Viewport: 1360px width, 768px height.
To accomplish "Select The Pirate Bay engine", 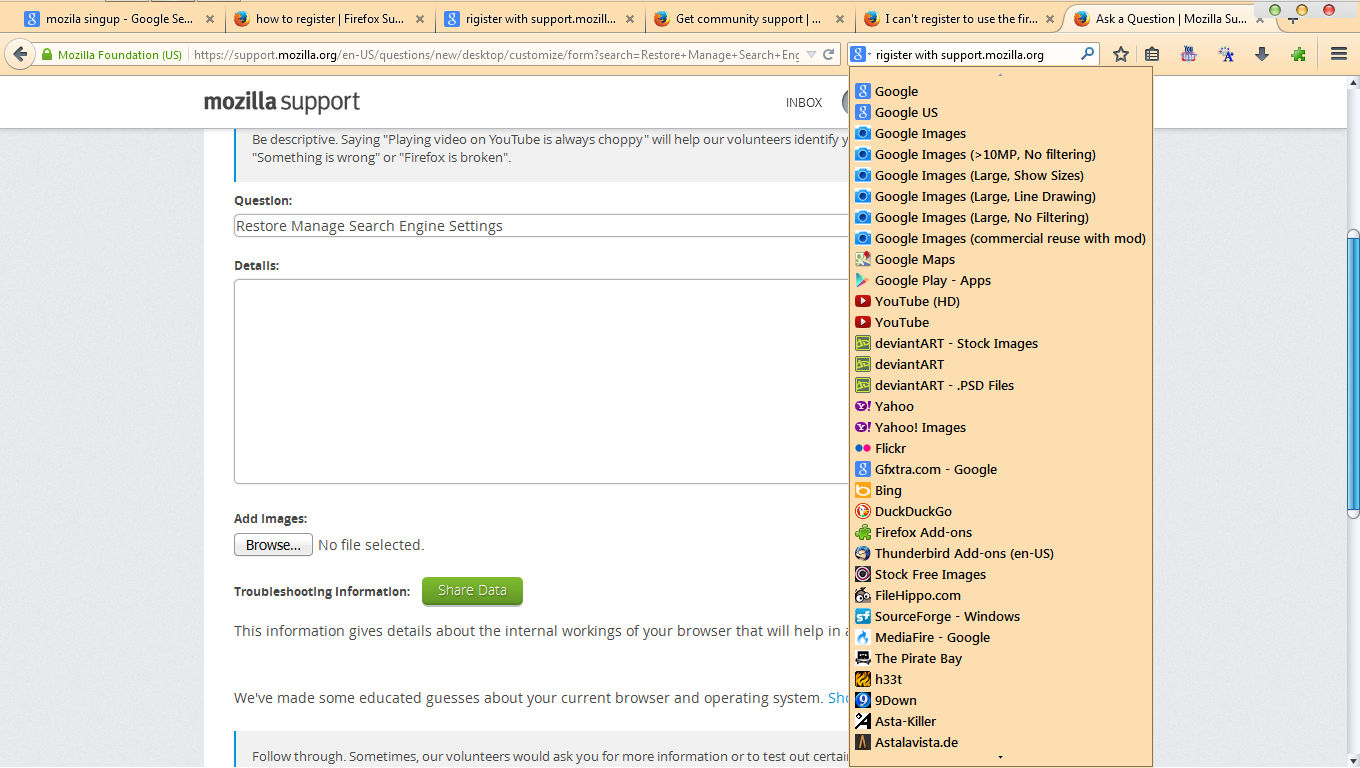I will pos(1000,658).
